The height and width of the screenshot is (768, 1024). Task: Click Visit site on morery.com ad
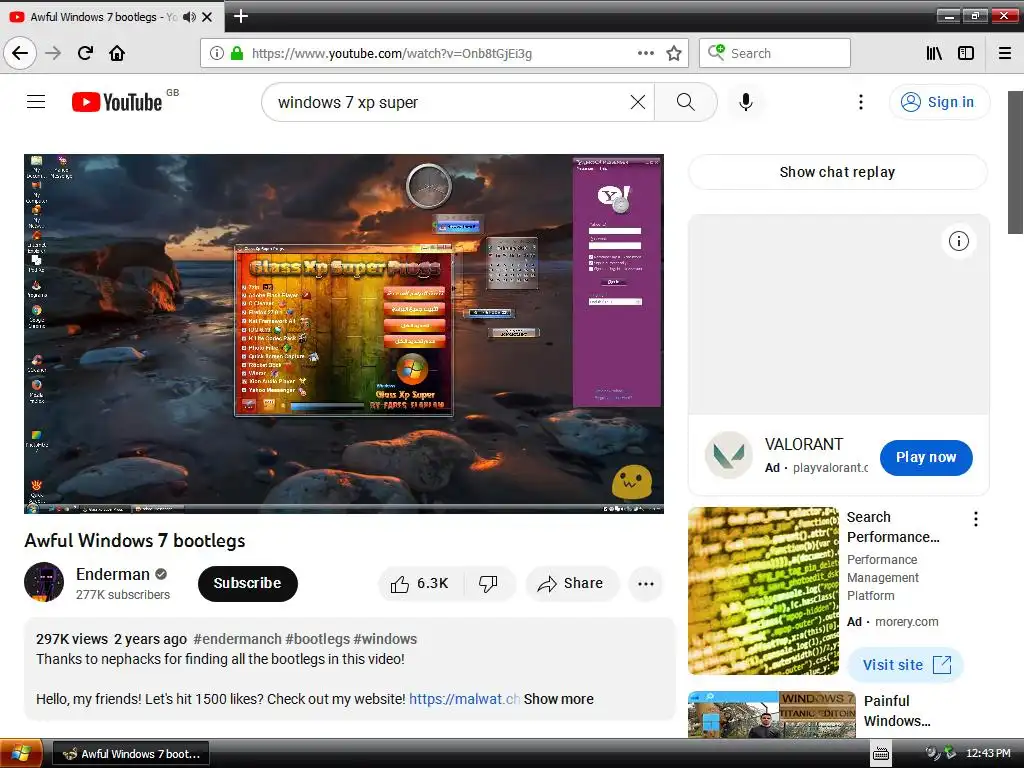905,665
